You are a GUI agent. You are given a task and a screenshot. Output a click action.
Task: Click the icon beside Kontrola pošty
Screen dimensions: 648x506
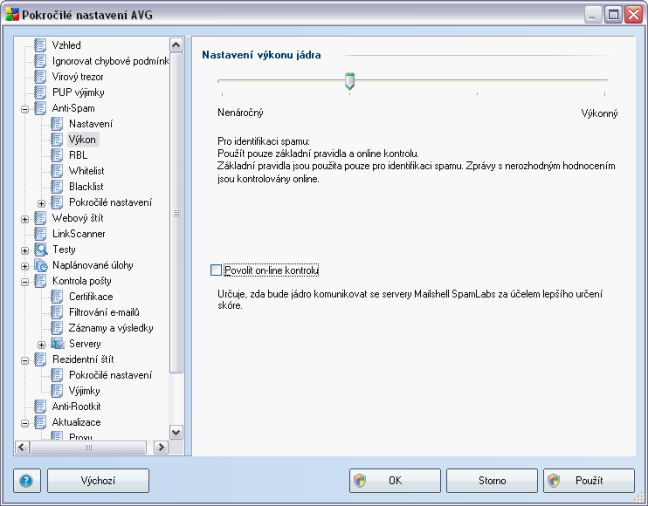[40, 281]
